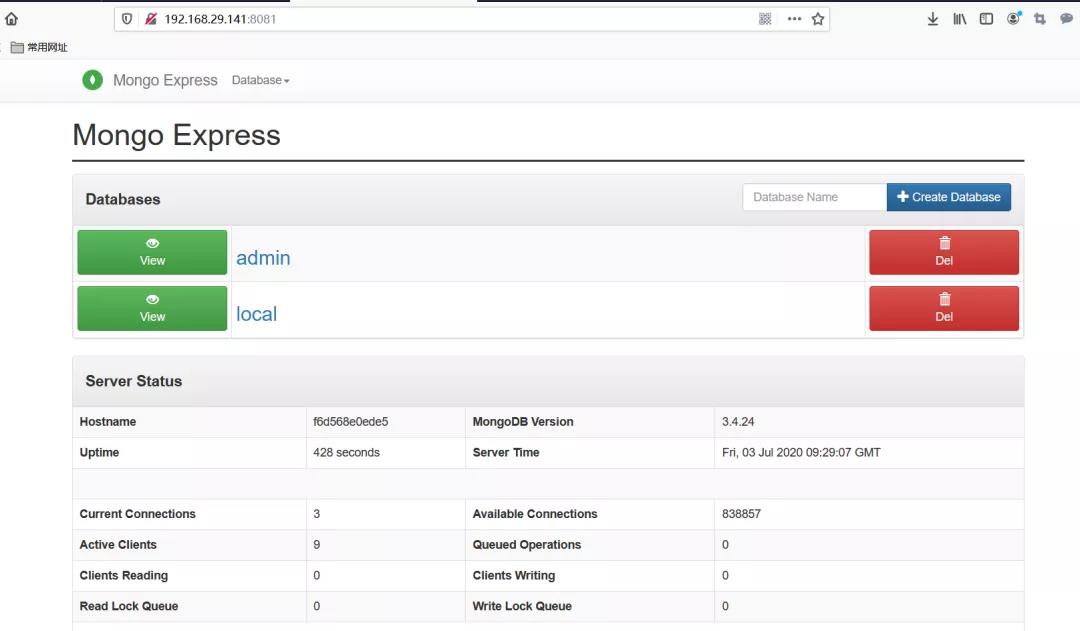The width and height of the screenshot is (1080, 631).
Task: View the local database
Action: (x=152, y=308)
